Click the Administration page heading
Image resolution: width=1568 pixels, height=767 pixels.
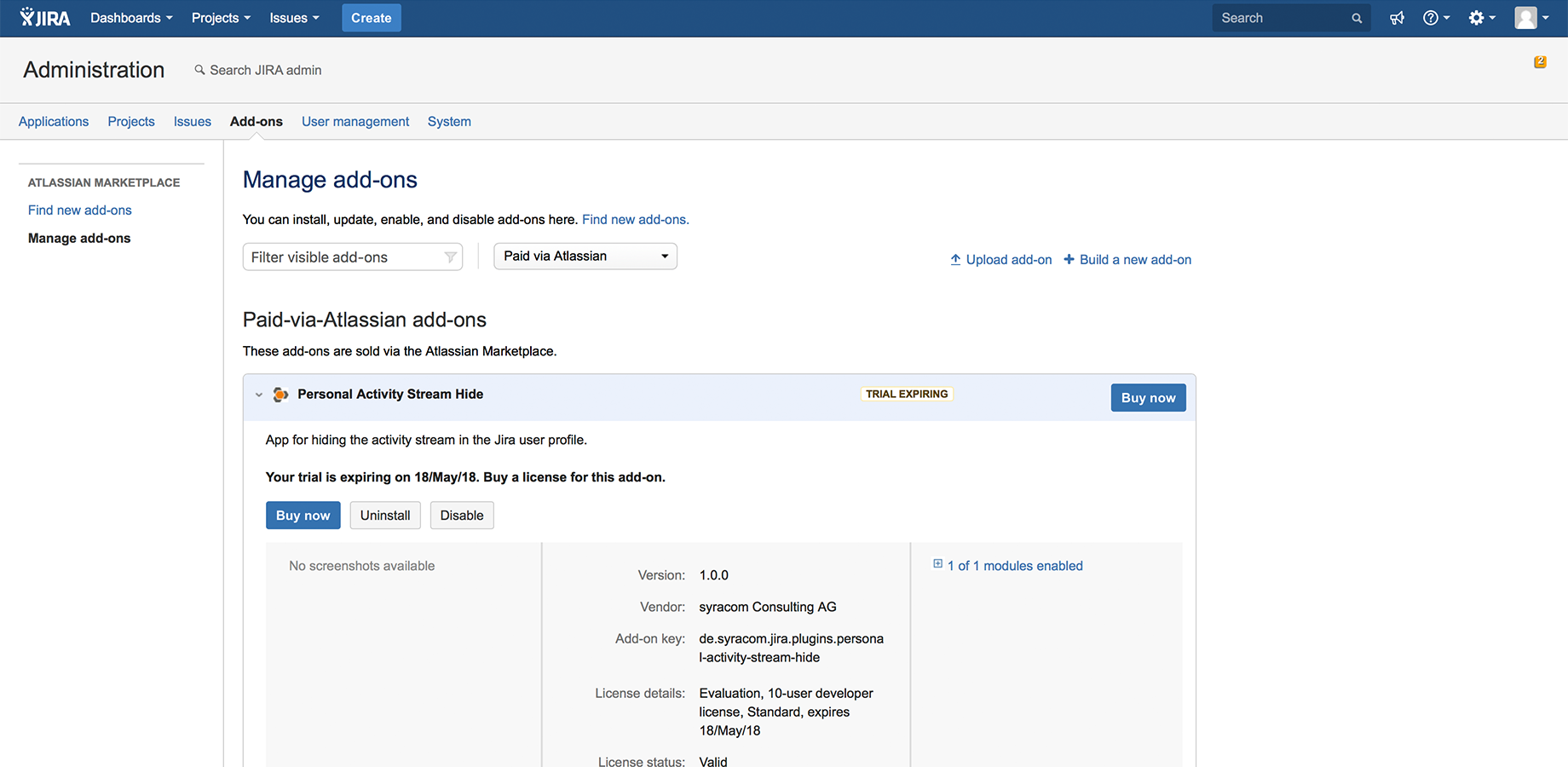[x=94, y=70]
